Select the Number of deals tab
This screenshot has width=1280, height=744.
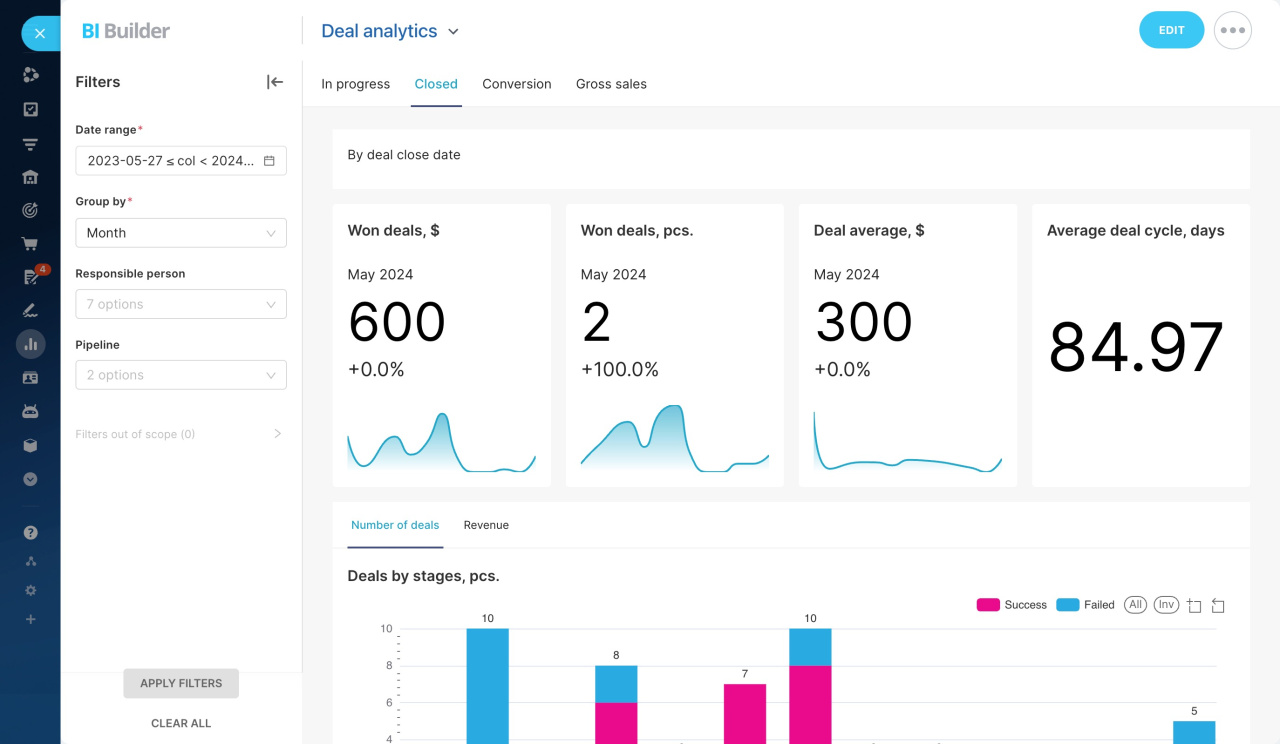pyautogui.click(x=395, y=525)
